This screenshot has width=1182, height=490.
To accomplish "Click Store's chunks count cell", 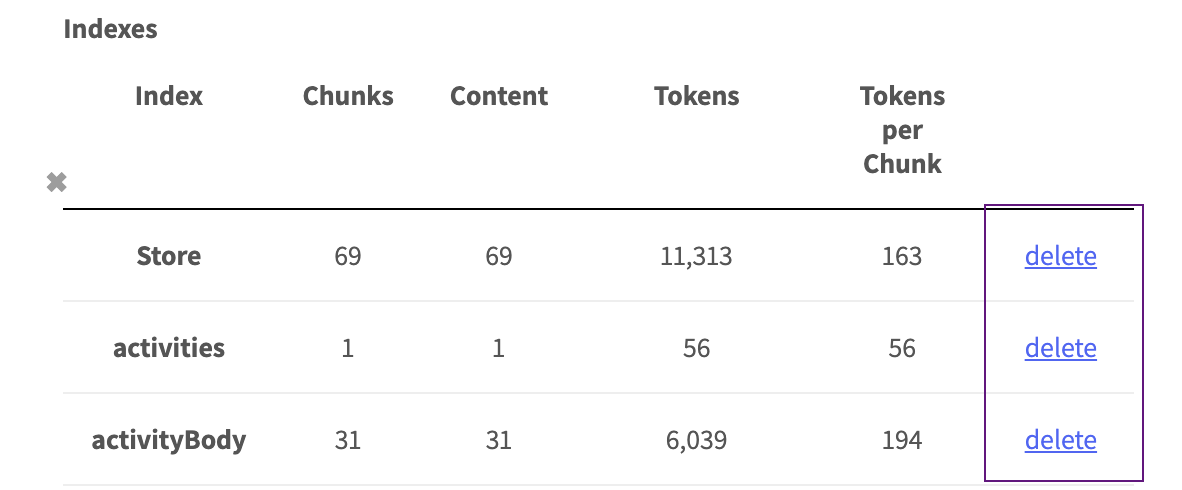I will [x=348, y=256].
